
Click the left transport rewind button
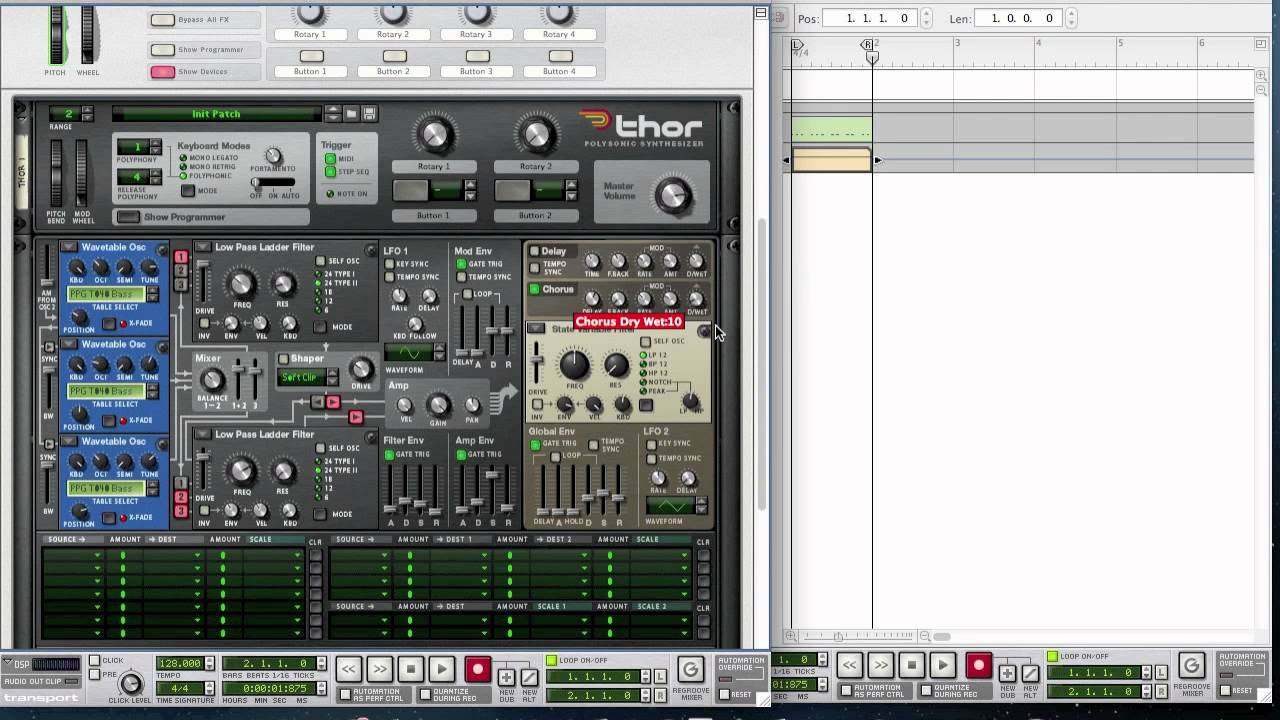[x=348, y=669]
